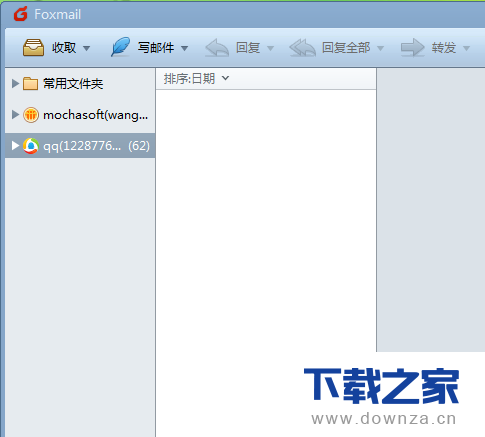Select the qq(1228776... account
485x437 pixels.
(82, 146)
